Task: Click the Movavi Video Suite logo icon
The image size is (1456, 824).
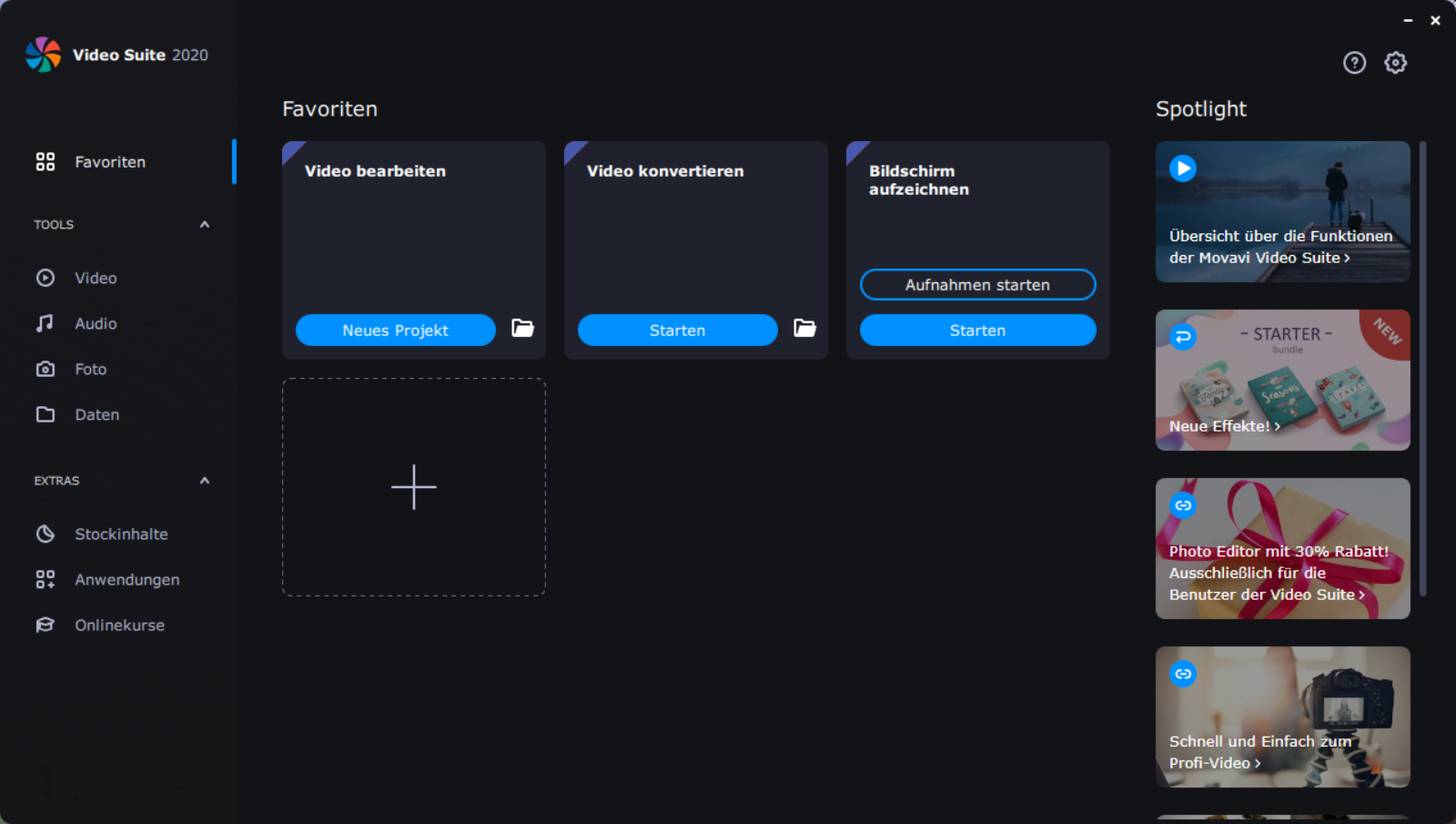Action: point(43,55)
